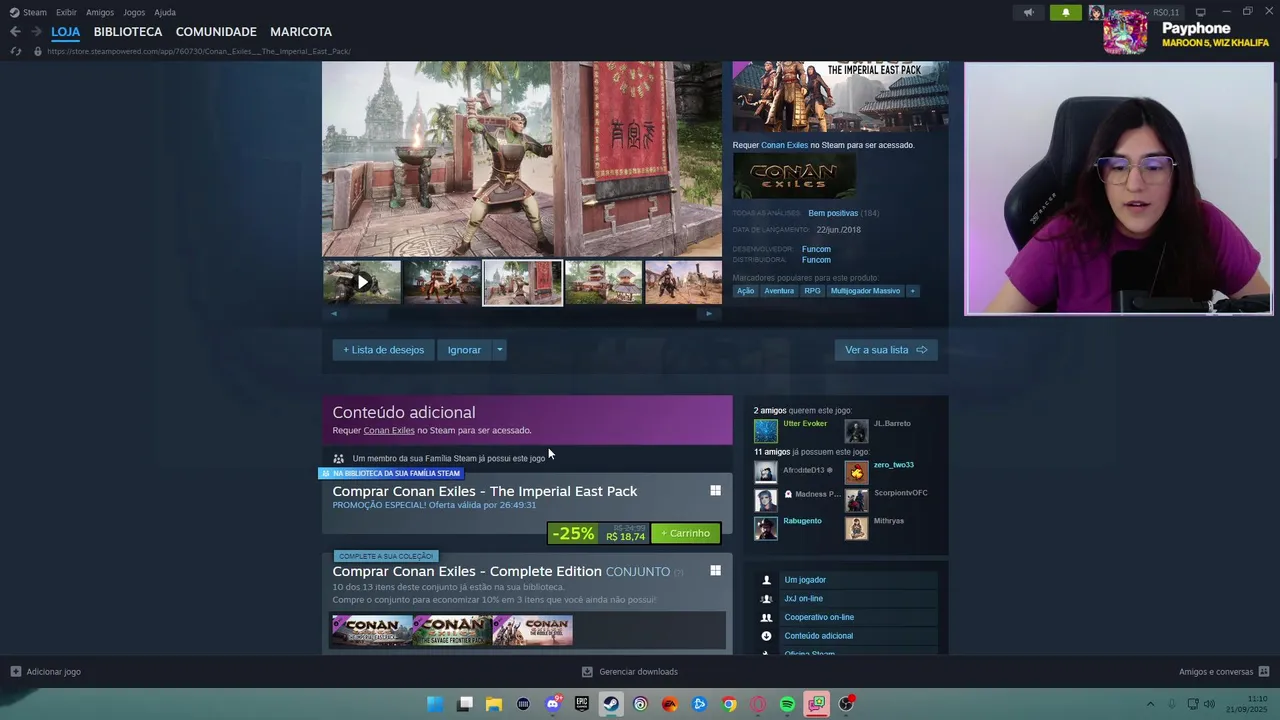The image size is (1280, 720).
Task: Open Discord from the taskbar
Action: 552,704
